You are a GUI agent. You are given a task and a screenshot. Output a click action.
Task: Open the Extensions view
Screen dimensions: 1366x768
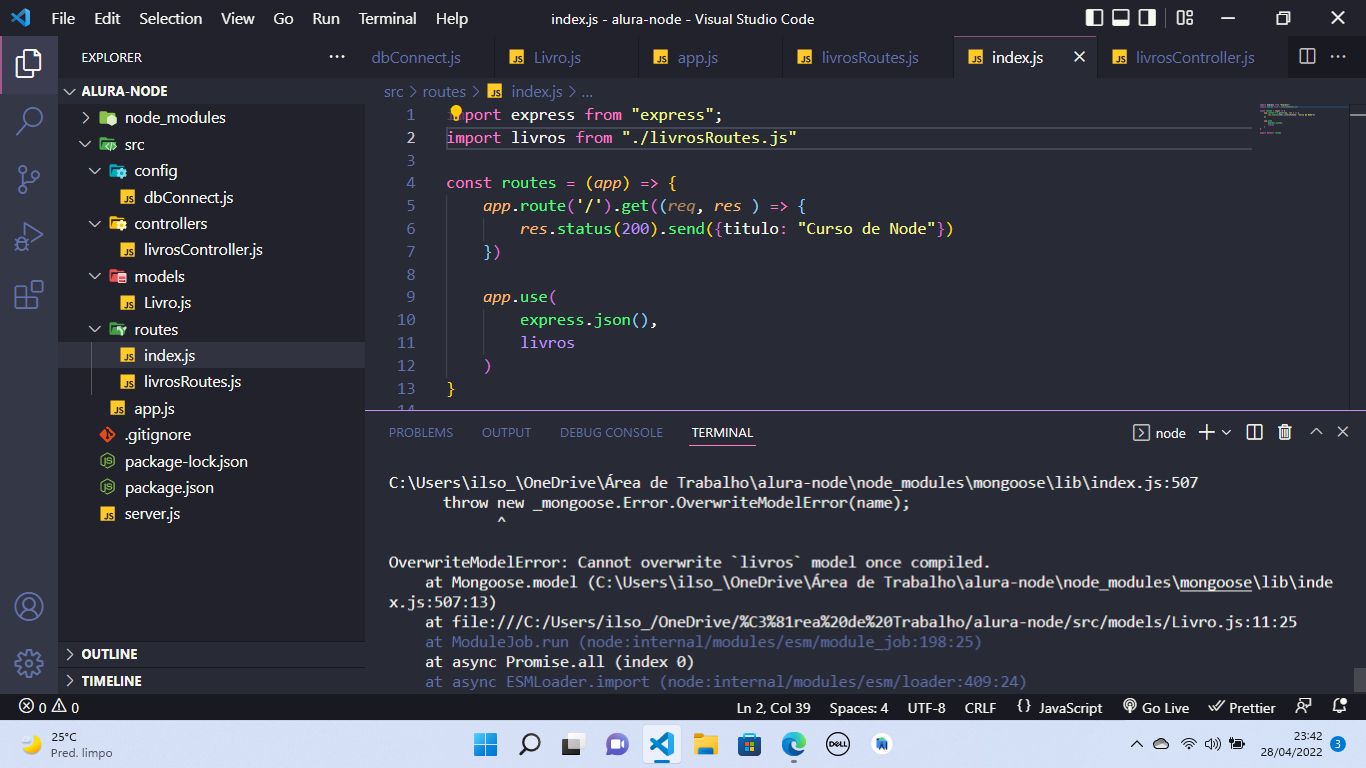[29, 294]
